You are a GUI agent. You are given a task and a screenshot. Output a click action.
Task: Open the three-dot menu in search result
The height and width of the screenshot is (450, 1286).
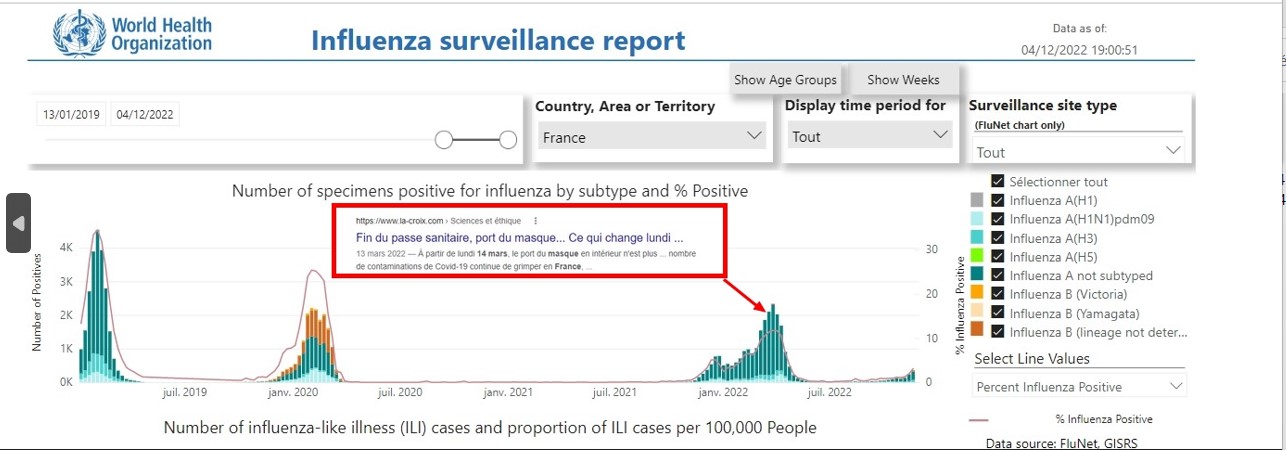536,220
